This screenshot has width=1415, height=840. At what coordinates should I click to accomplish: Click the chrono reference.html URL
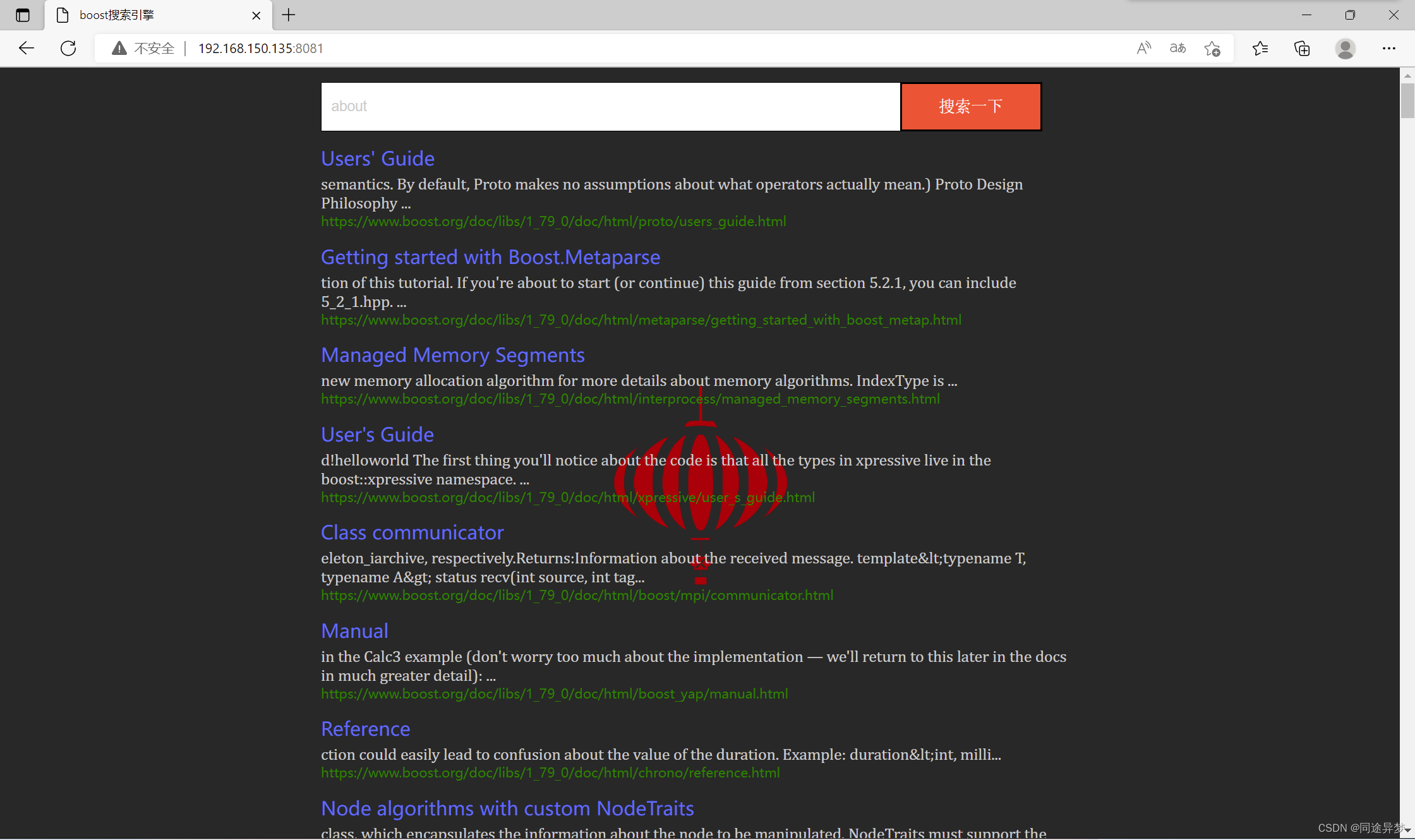pos(550,772)
